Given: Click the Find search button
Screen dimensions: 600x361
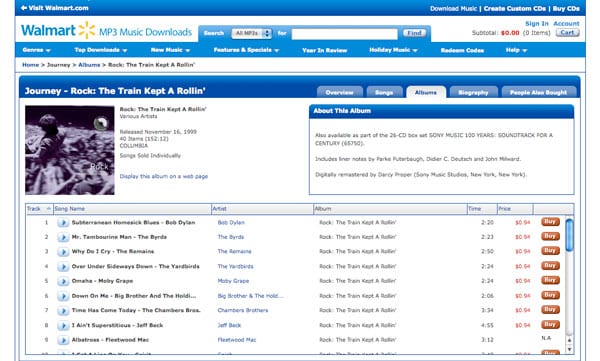Looking at the screenshot, I should click(414, 33).
